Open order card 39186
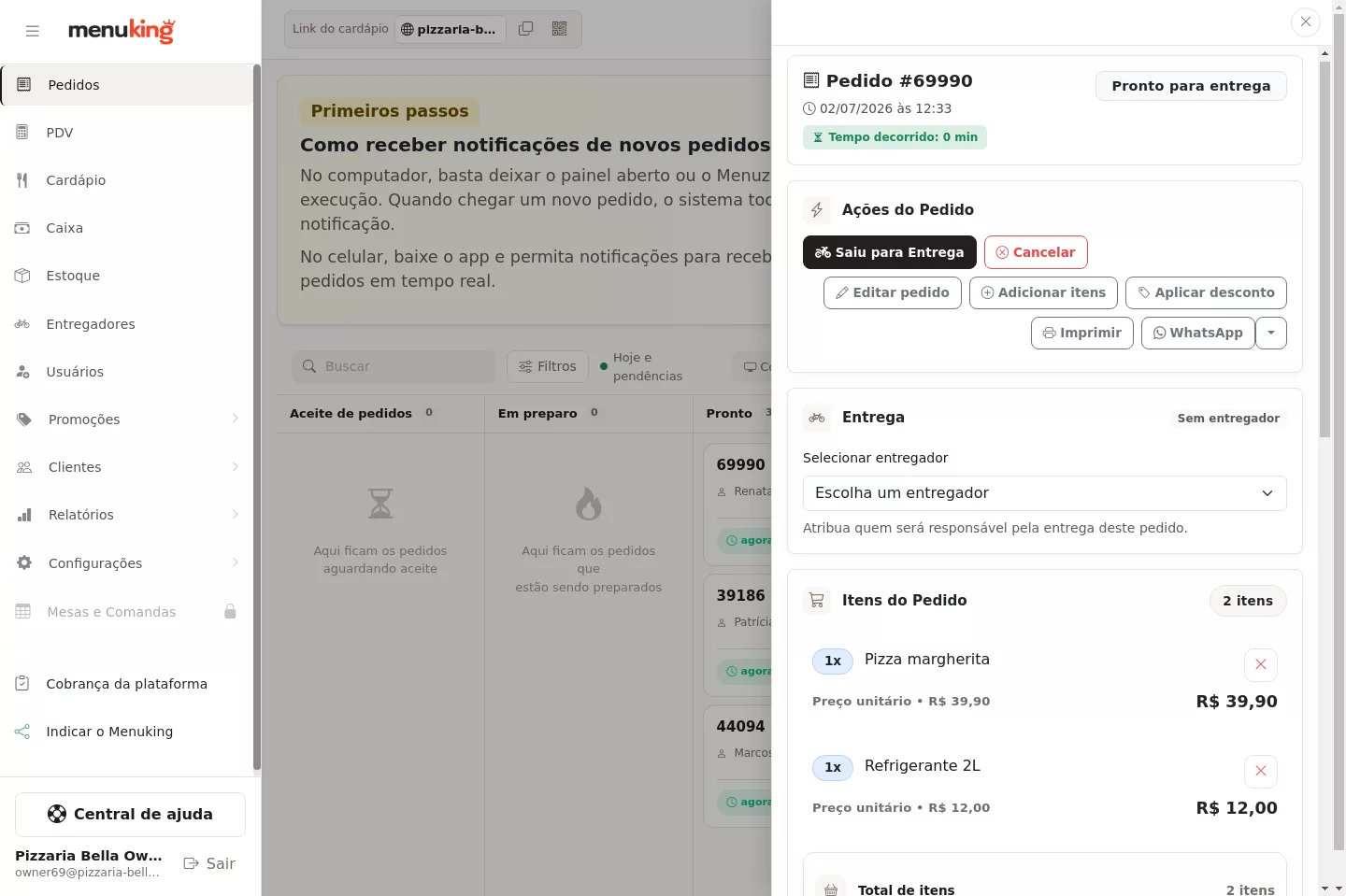Image resolution: width=1346 pixels, height=896 pixels. [x=738, y=635]
